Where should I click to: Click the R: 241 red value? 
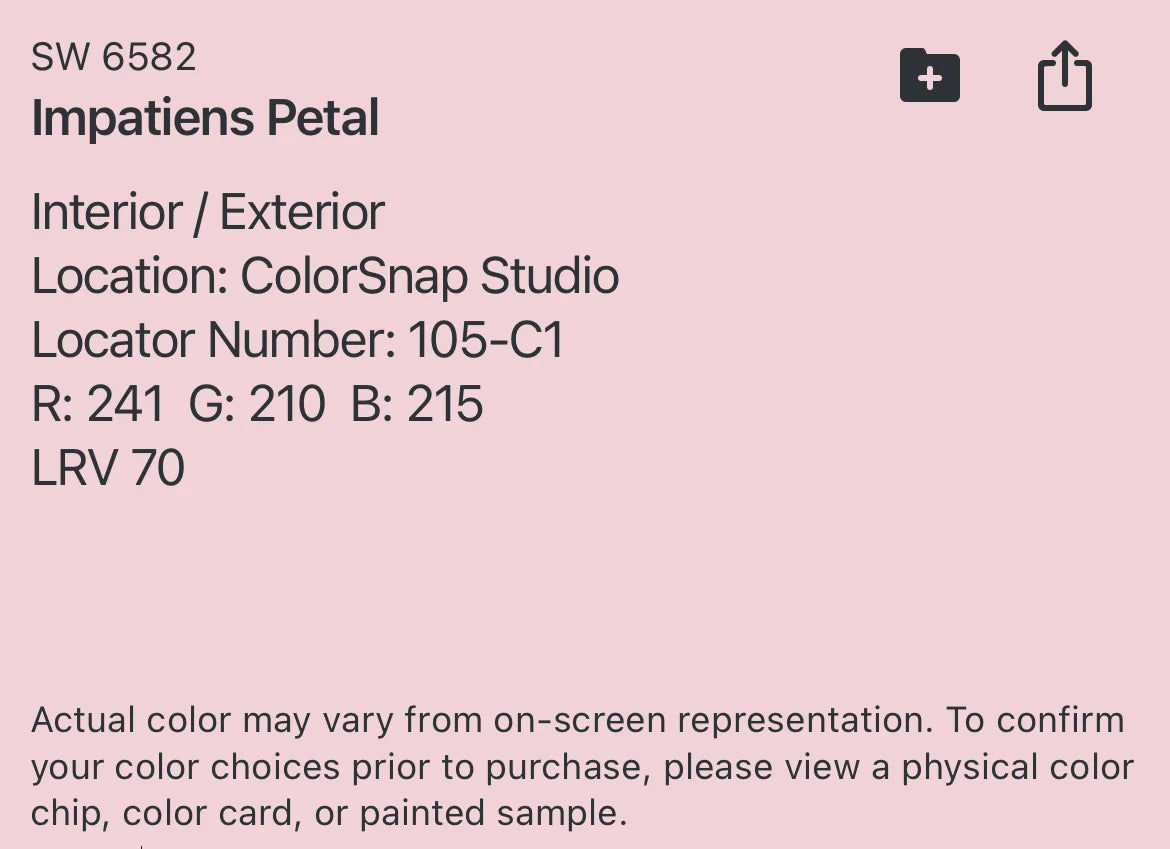[x=98, y=404]
